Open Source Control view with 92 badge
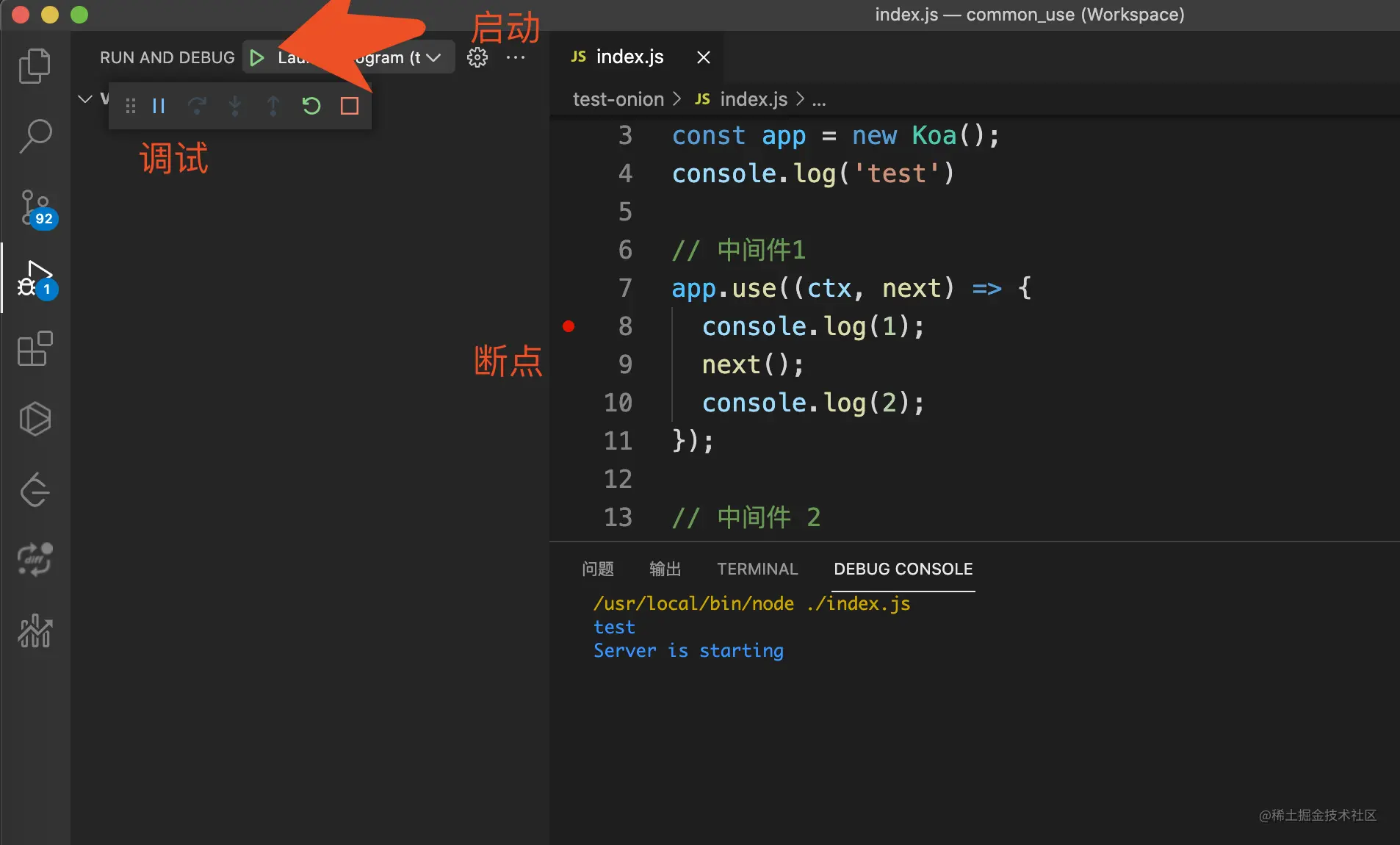Screen dimensions: 1400x845 37,209
